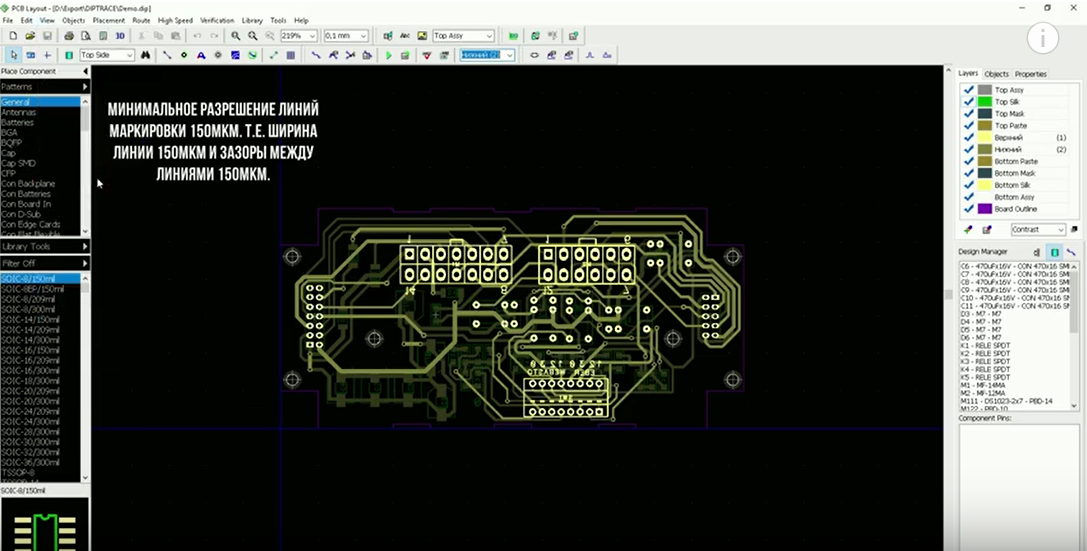Toggle the Нижний (2) layer visibility
The height and width of the screenshot is (551, 1087).
pos(969,150)
